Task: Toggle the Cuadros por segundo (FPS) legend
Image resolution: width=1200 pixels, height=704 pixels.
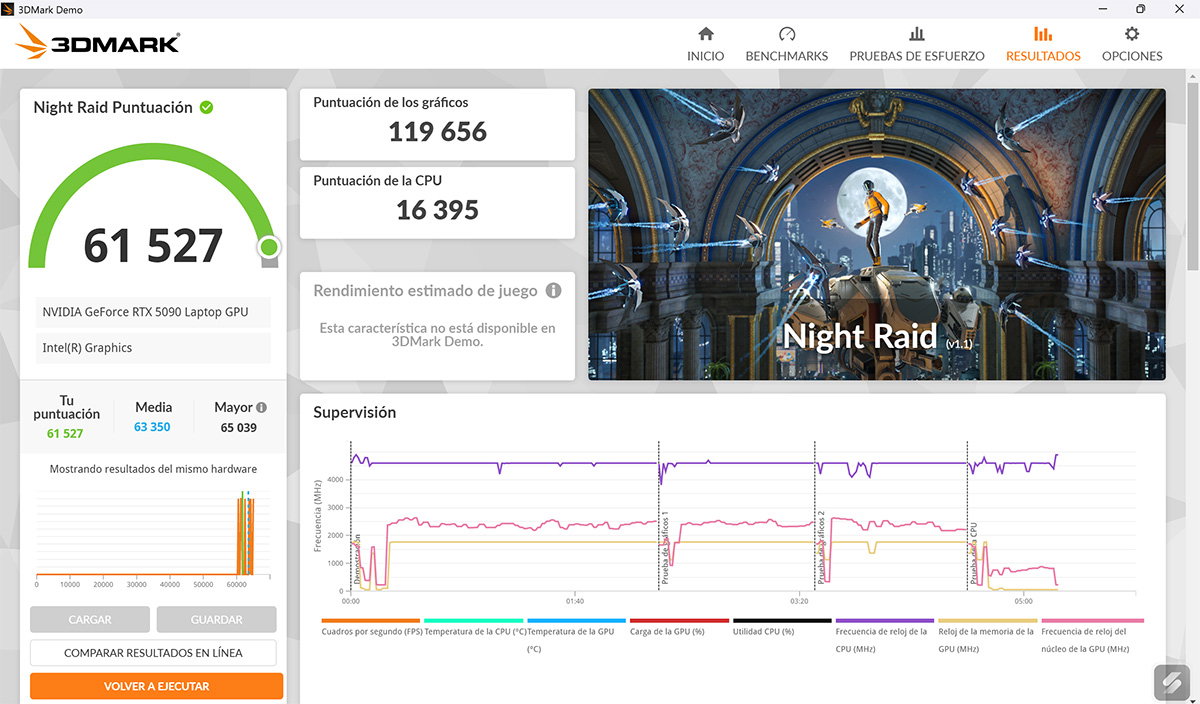Action: pyautogui.click(x=371, y=630)
